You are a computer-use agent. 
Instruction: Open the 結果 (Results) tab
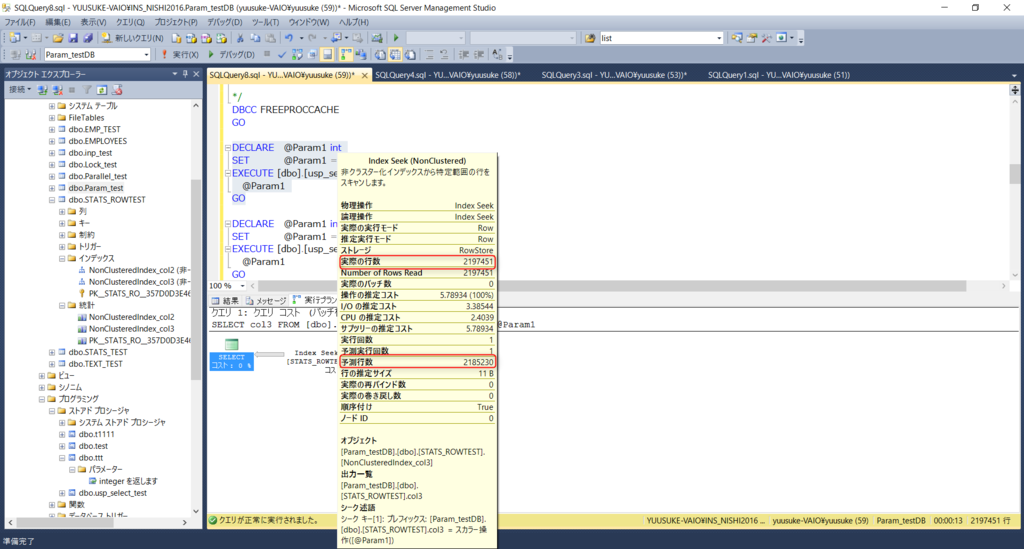click(x=225, y=300)
